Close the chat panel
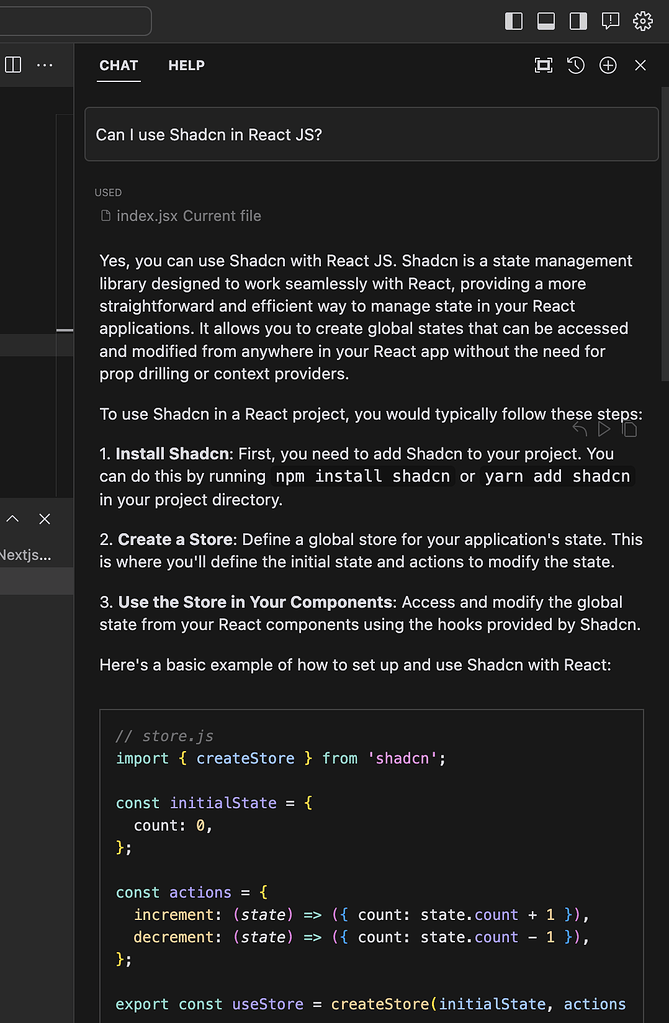 (641, 65)
